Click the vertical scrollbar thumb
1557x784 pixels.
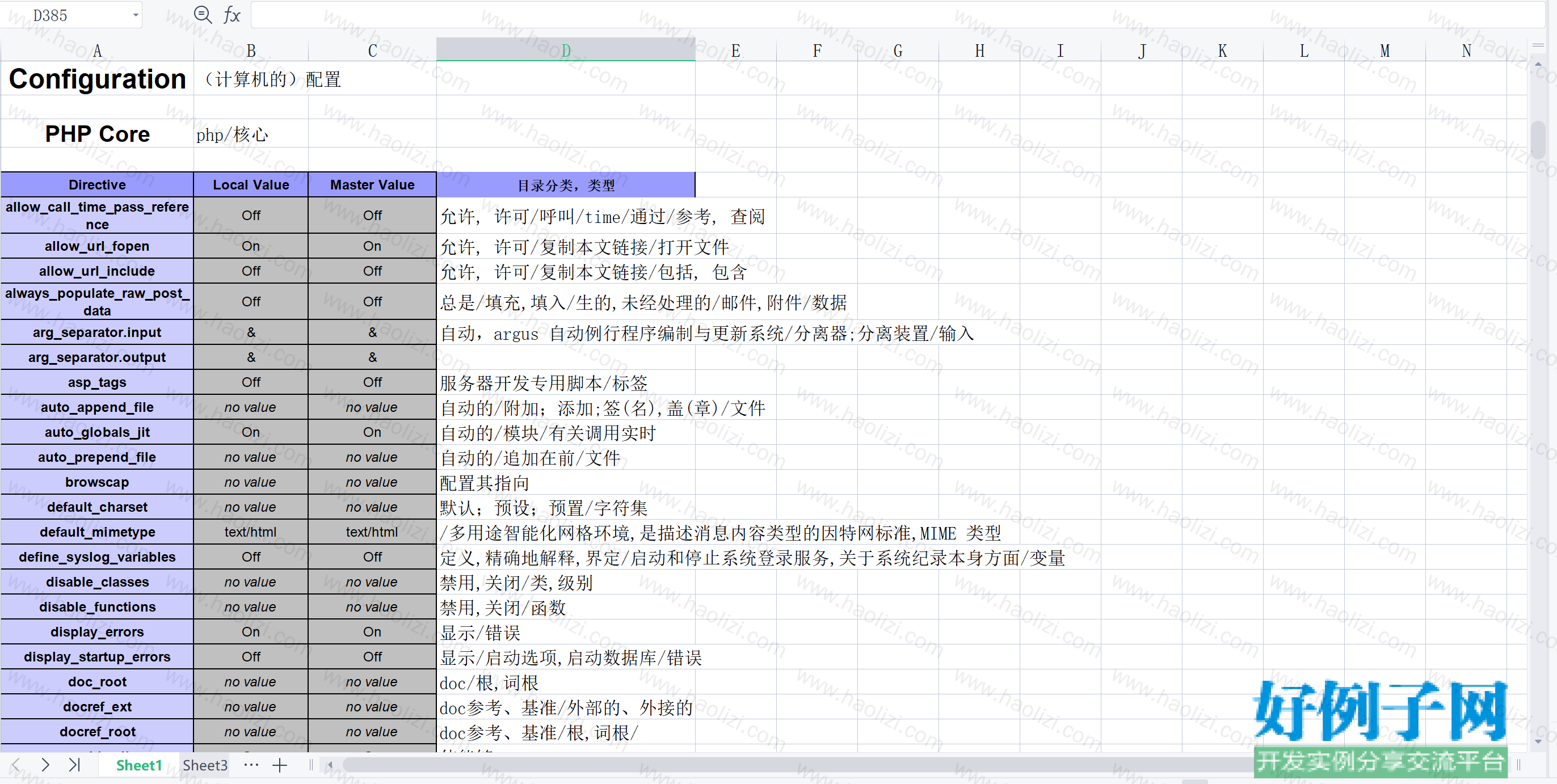coord(1538,140)
